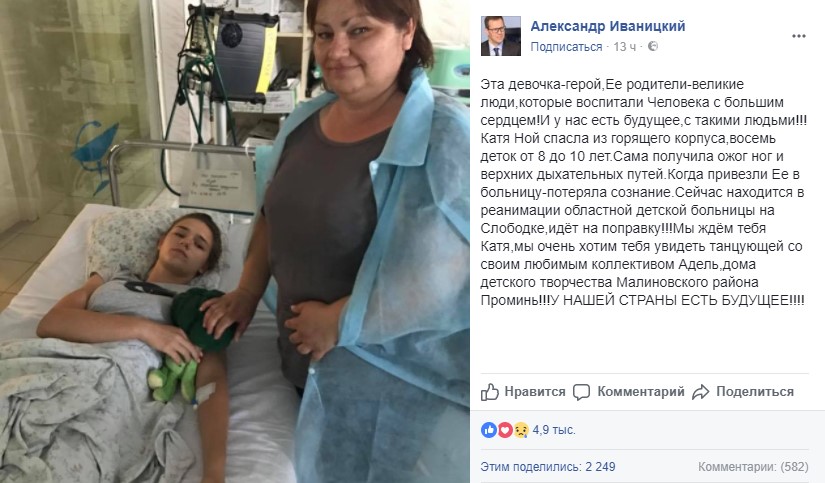Click the post text paragraph
This screenshot has height=483, width=825.
(643, 192)
